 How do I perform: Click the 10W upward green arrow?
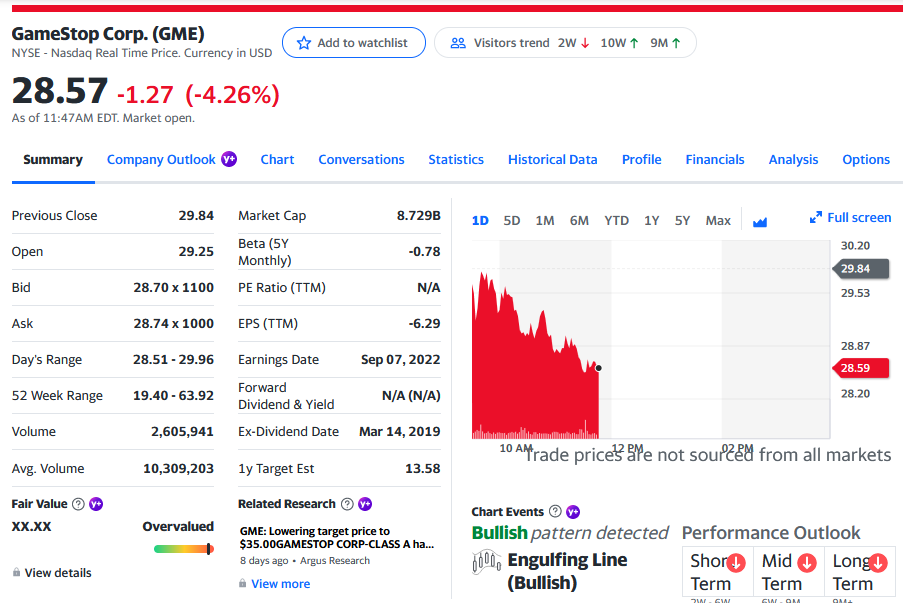point(634,43)
